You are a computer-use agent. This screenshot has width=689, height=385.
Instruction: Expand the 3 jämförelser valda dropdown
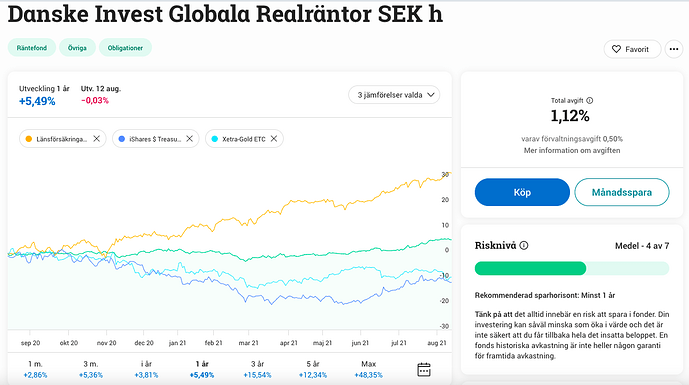[x=394, y=95]
